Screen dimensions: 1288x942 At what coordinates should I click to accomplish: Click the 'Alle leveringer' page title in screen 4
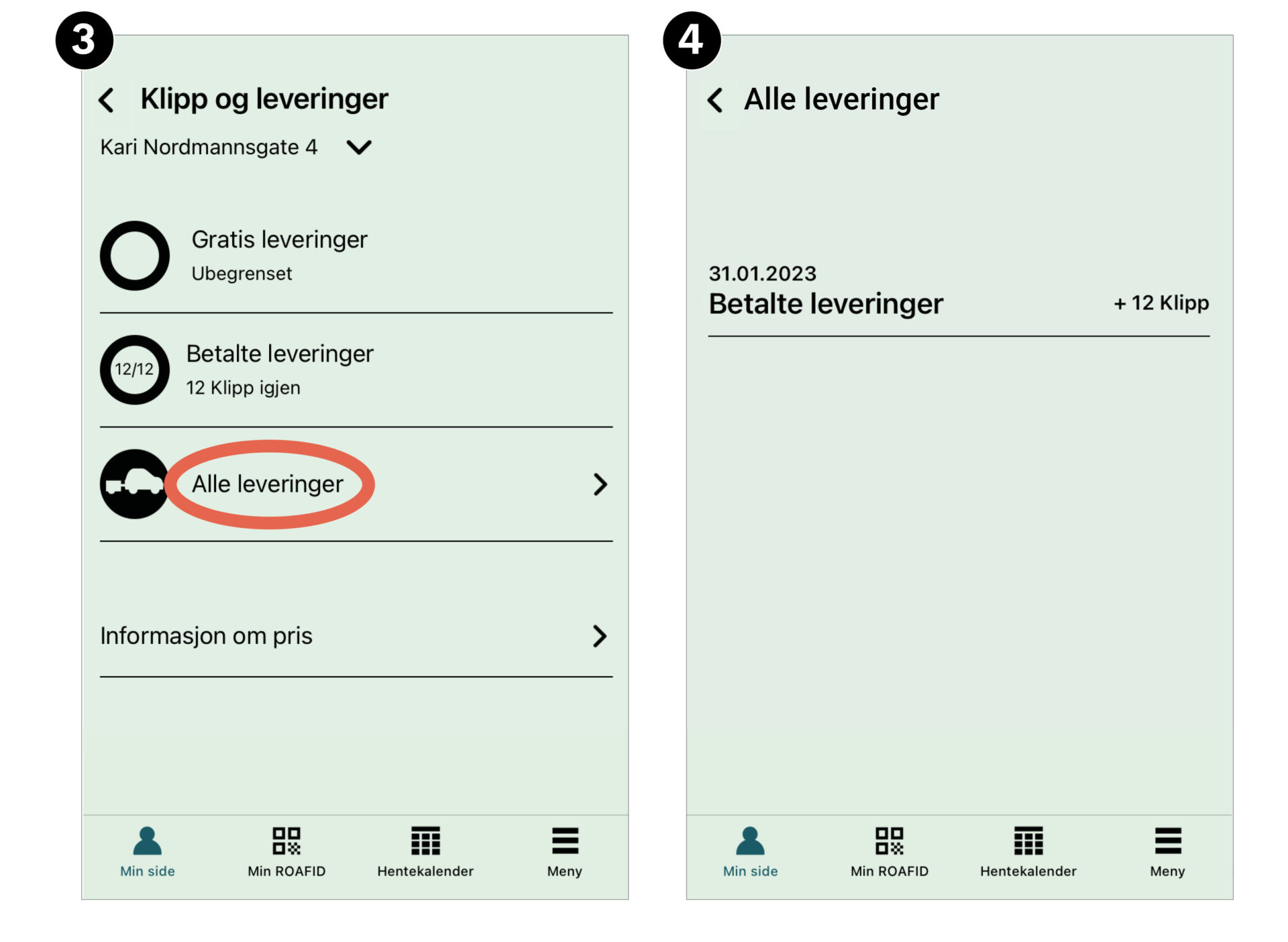(x=842, y=99)
